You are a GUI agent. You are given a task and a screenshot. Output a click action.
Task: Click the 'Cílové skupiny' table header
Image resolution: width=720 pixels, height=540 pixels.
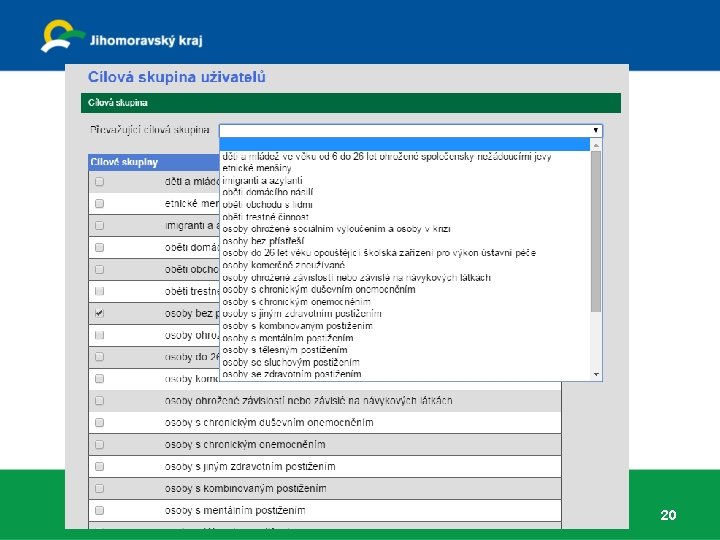pos(124,162)
